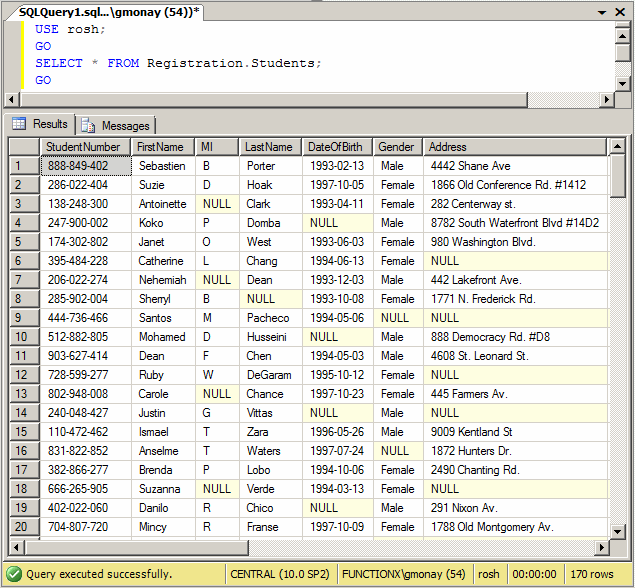
Task: Click the rosh database status entry
Action: point(489,574)
